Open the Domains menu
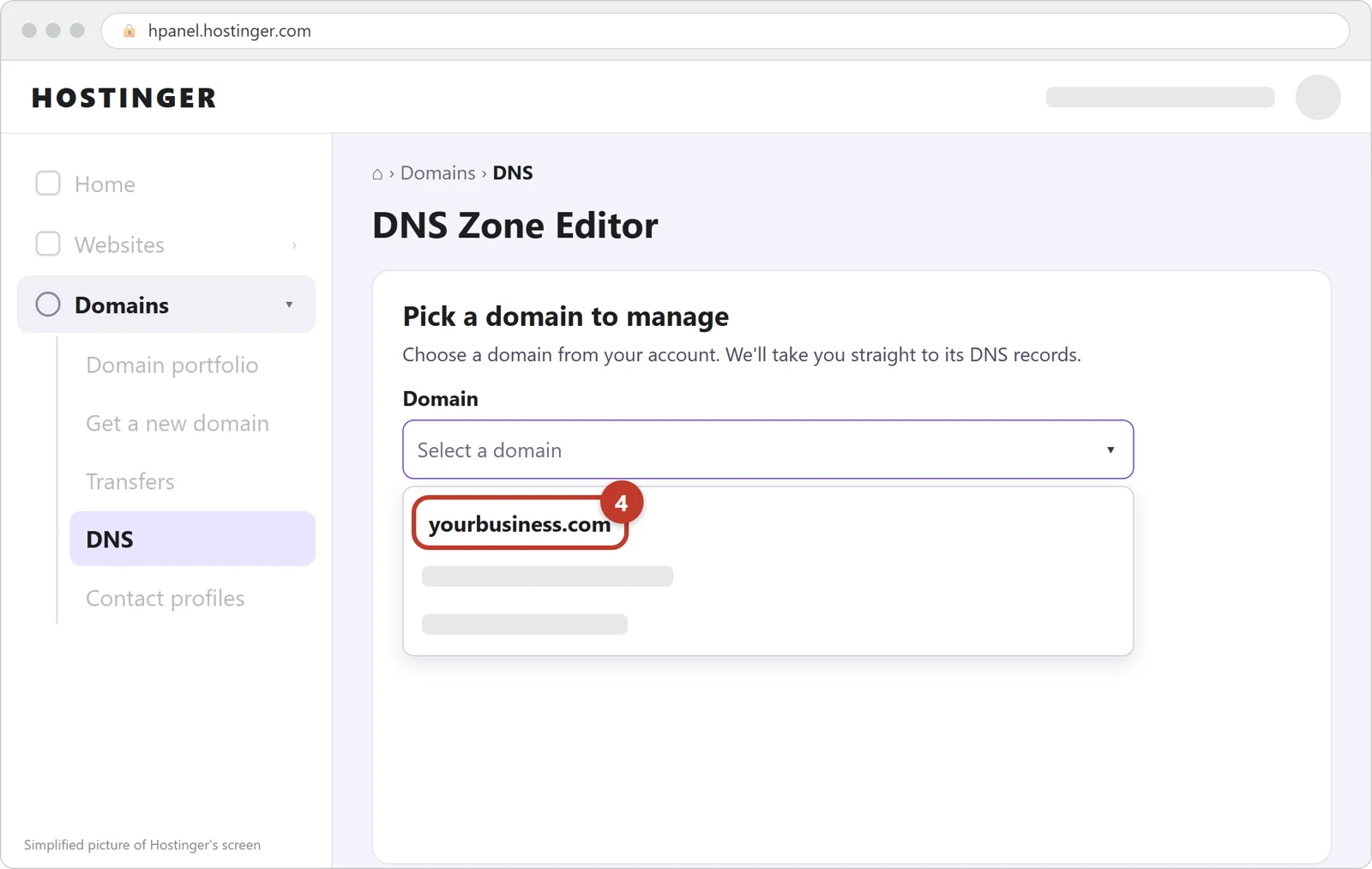This screenshot has height=869, width=1372. [x=166, y=305]
